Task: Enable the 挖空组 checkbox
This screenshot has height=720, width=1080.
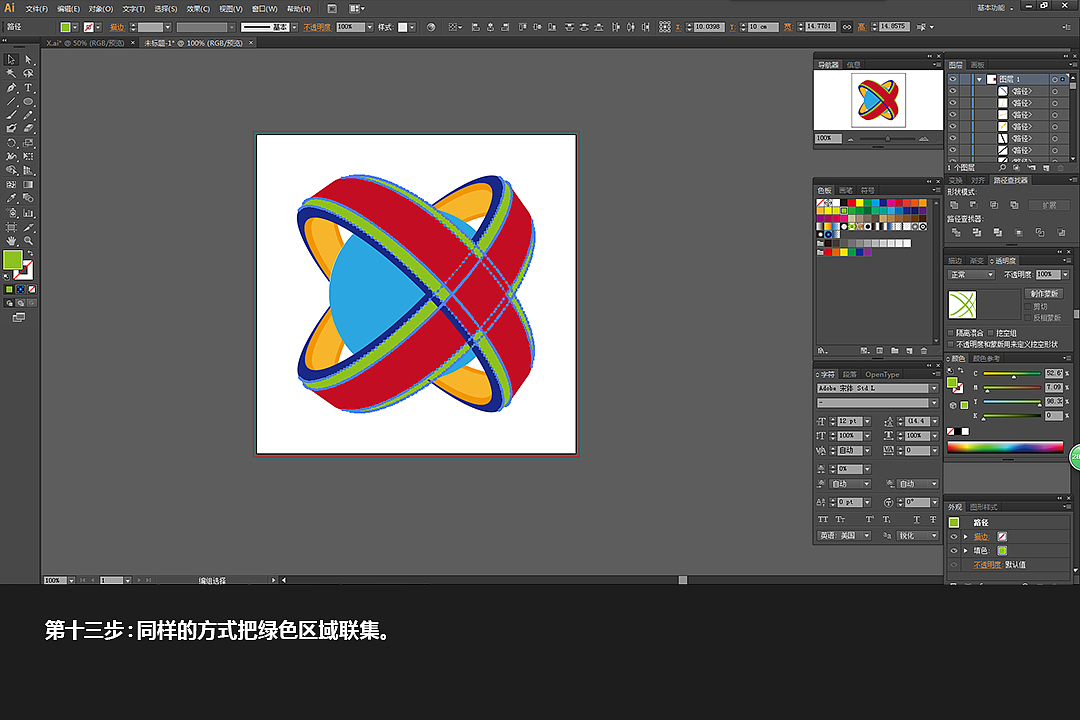Action: 990,333
